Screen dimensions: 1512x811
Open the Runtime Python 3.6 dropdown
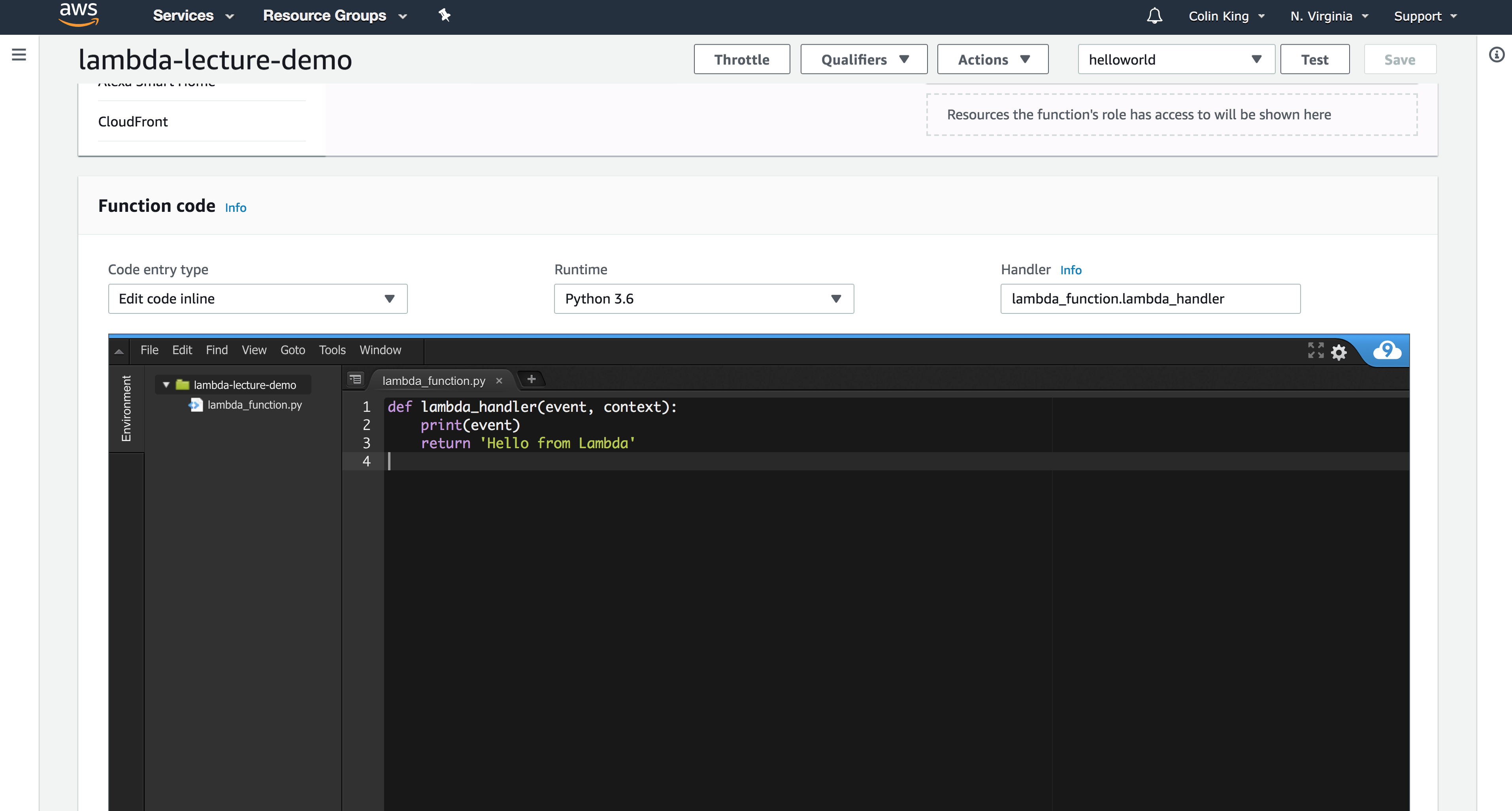point(703,299)
